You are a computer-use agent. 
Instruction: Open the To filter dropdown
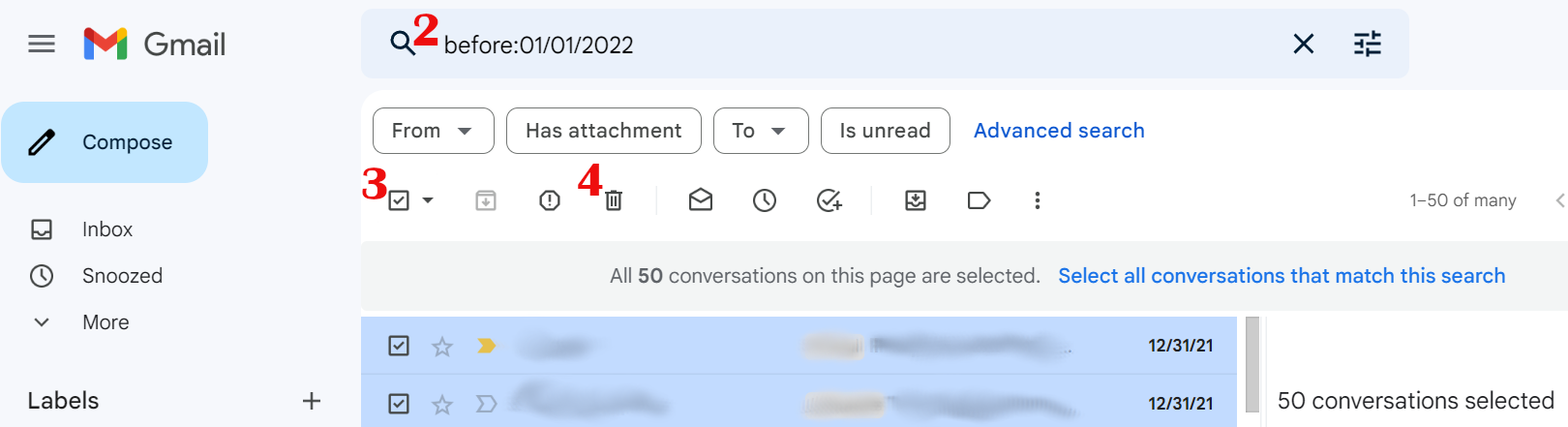click(x=761, y=131)
